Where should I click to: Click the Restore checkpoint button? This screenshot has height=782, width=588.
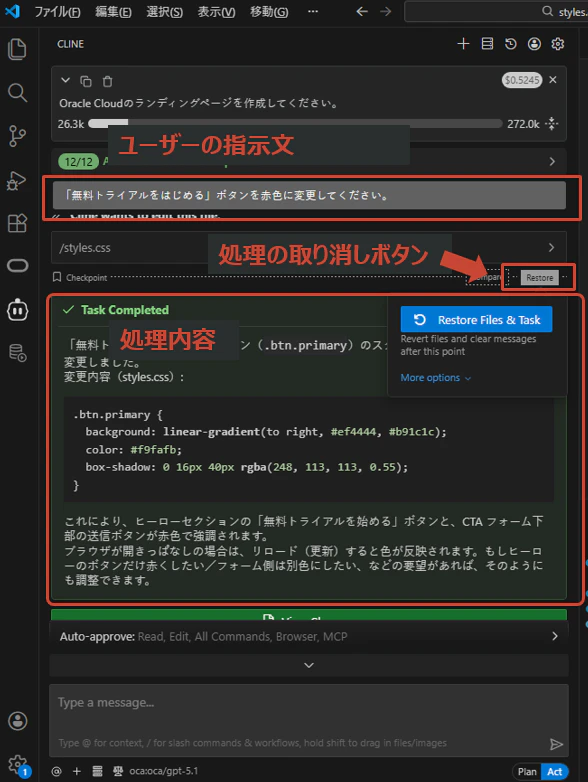(x=539, y=277)
